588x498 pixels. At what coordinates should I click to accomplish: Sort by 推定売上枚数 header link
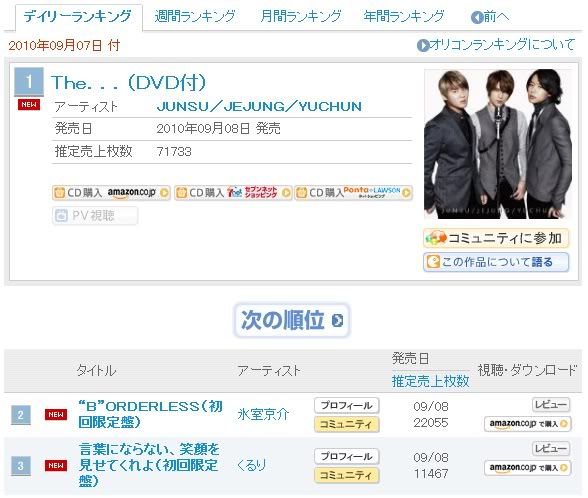(430, 381)
